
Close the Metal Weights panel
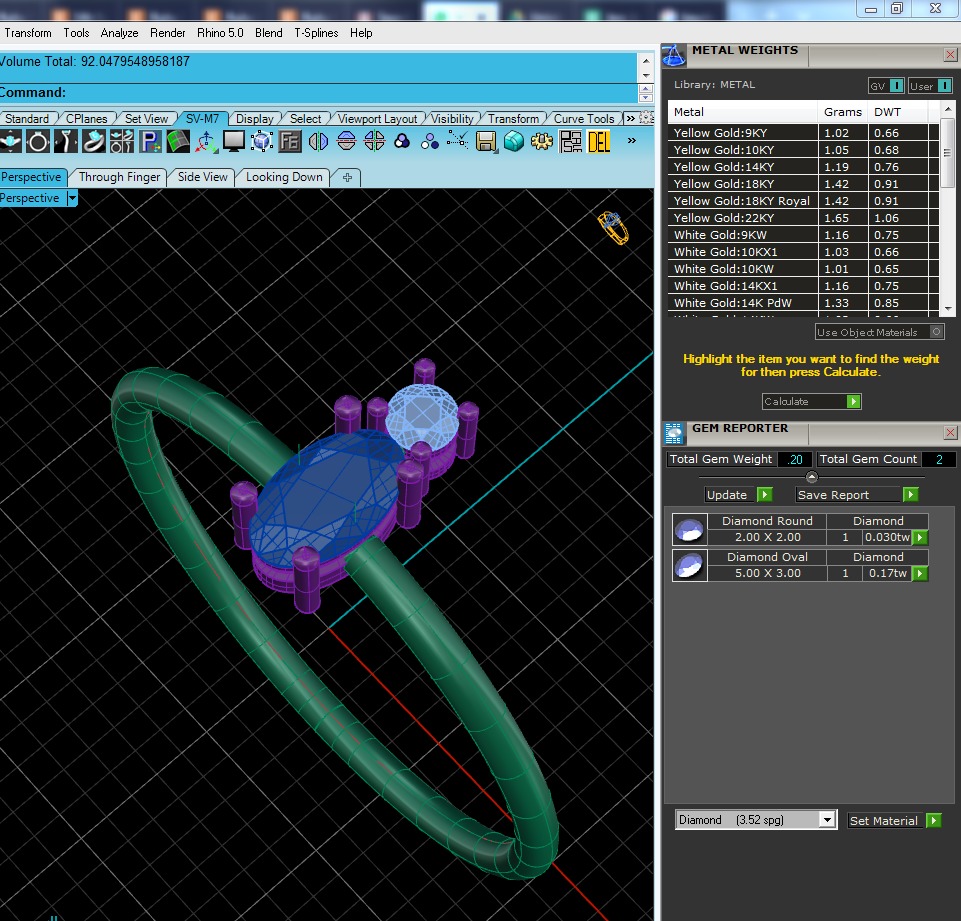950,55
